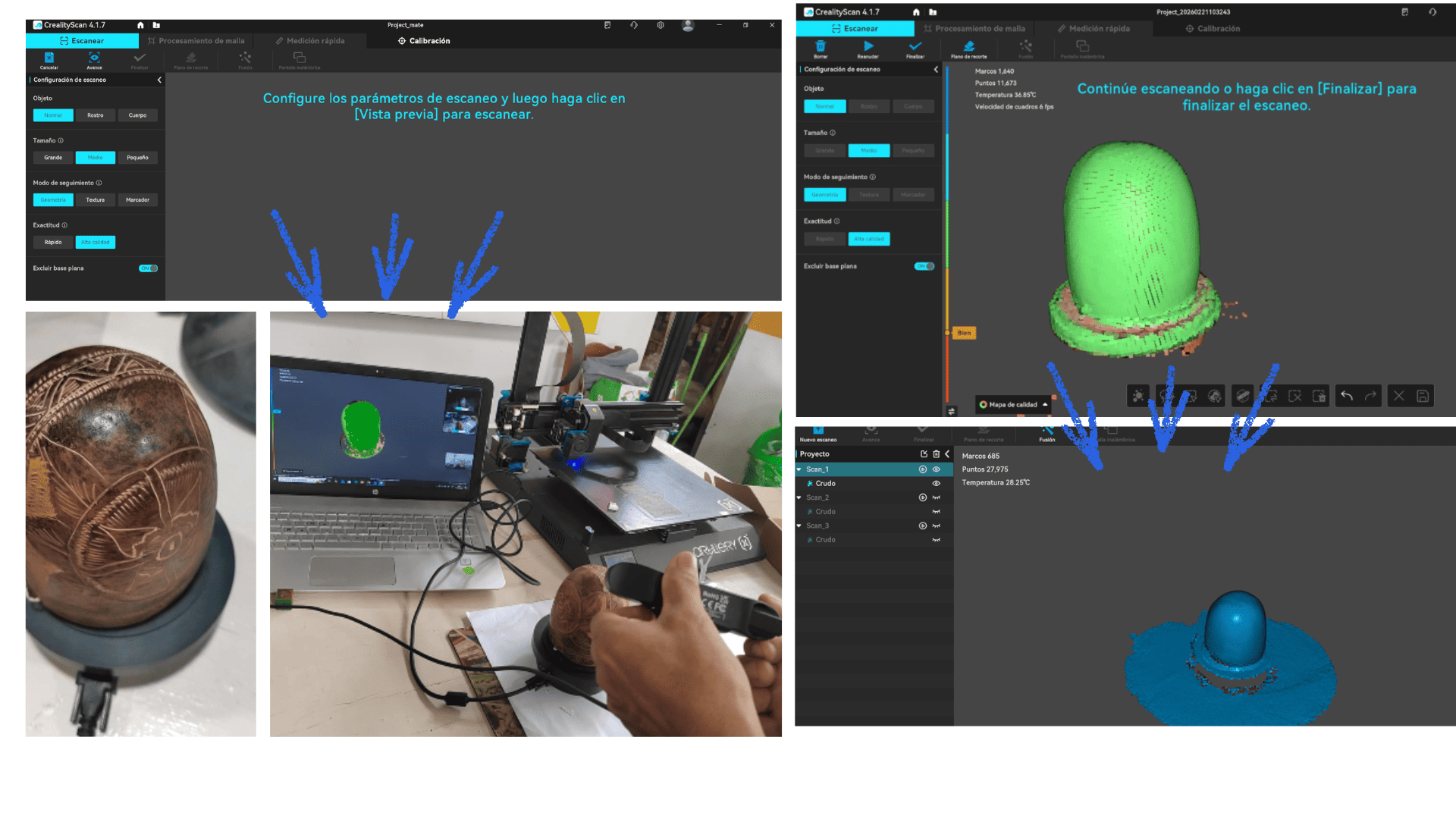Collapse the Configuración de escaneo panel chevron

pos(159,80)
